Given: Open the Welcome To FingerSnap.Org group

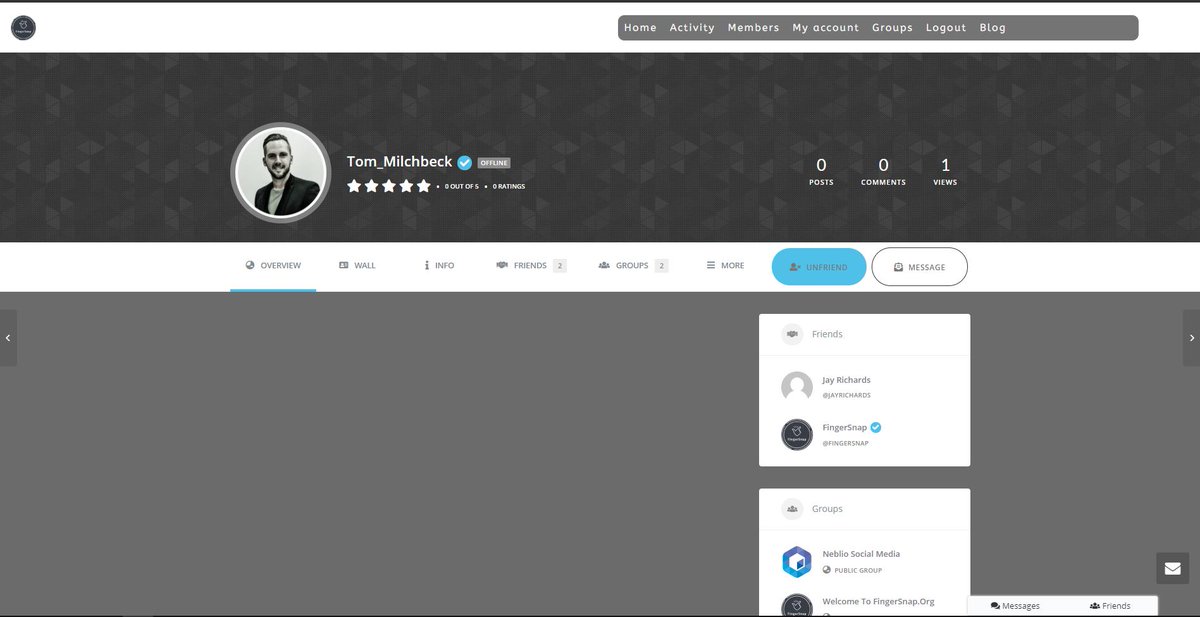Looking at the screenshot, I should tap(878, 602).
